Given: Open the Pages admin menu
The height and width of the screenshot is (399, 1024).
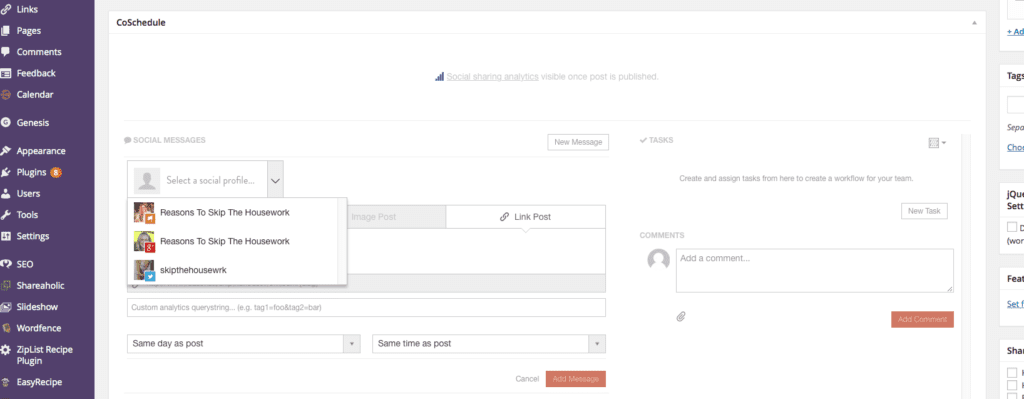Looking at the screenshot, I should [x=29, y=31].
